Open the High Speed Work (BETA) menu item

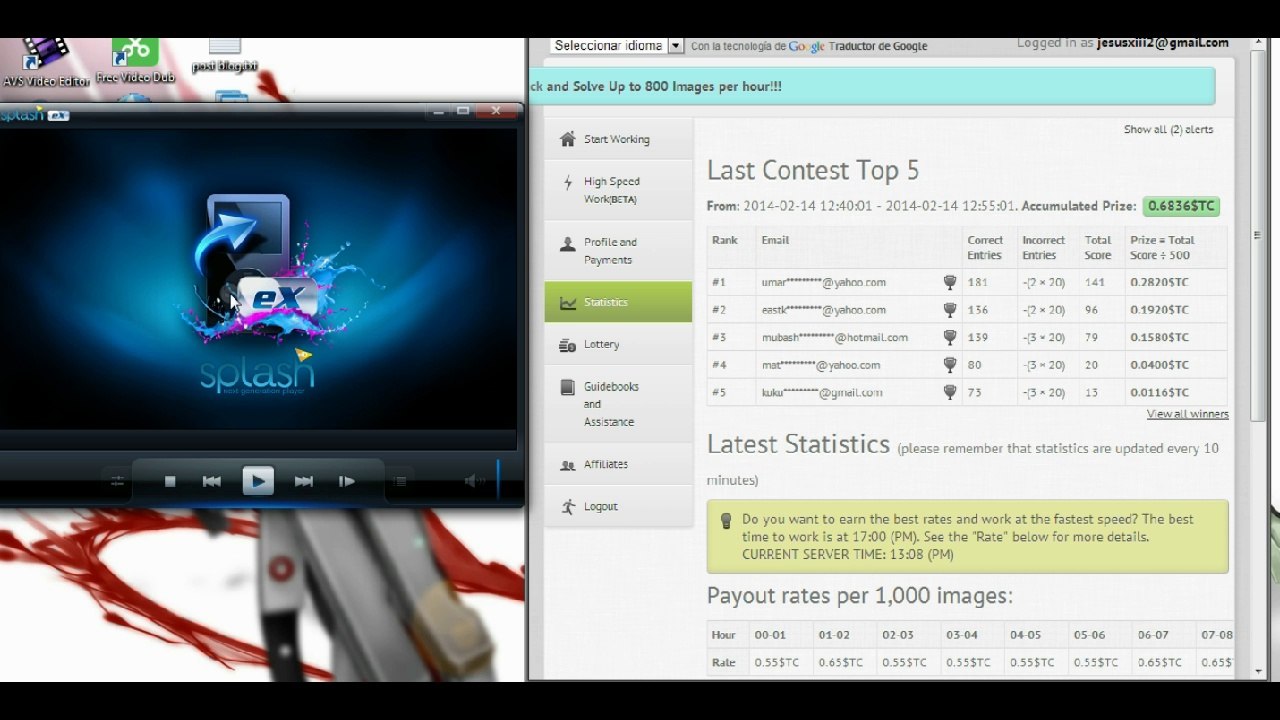(618, 190)
